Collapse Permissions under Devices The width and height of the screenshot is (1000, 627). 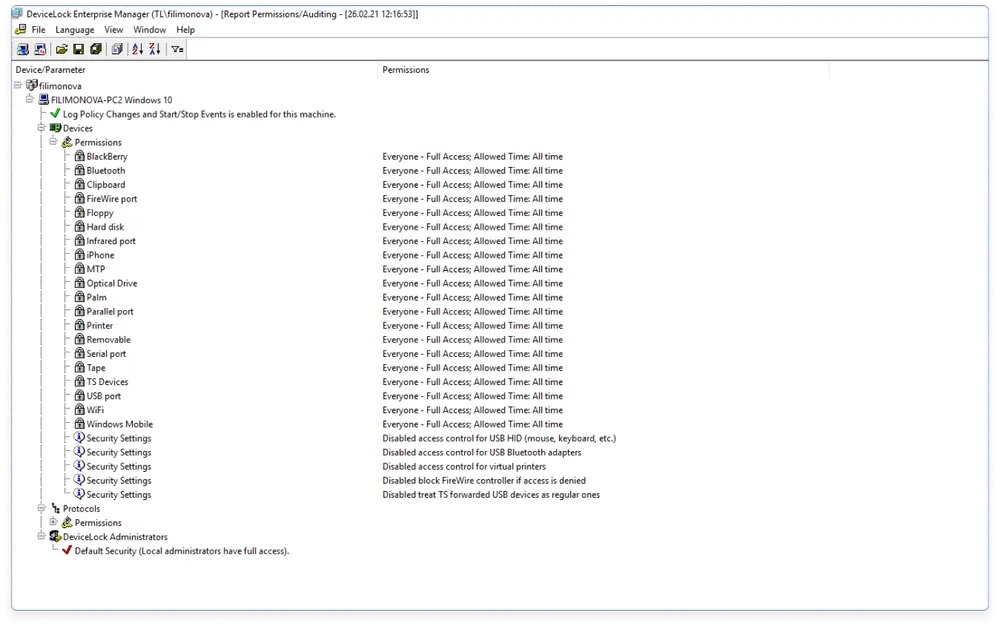[x=54, y=142]
